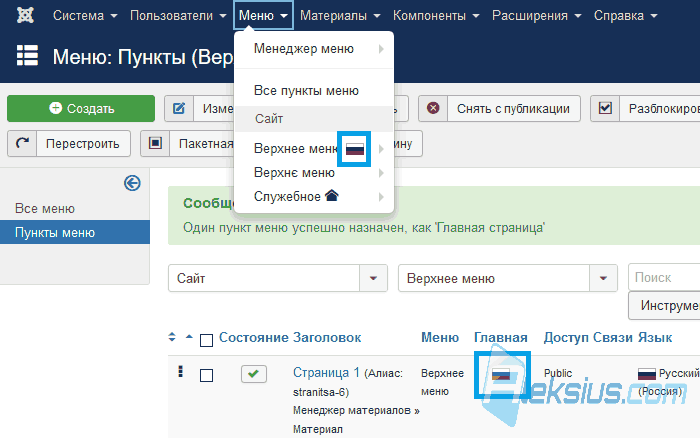The image size is (700, 438).
Task: Click Снять с публикации button
Action: (499, 108)
